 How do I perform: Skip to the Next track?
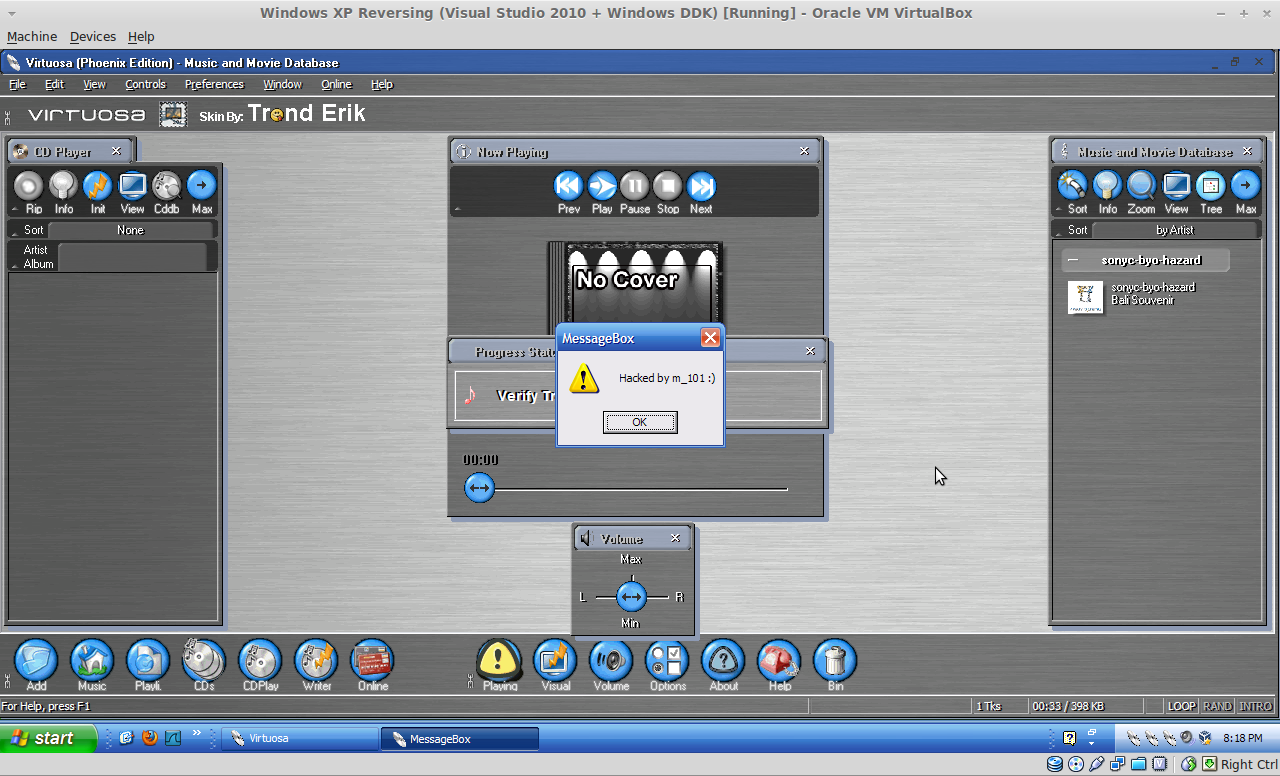702,186
